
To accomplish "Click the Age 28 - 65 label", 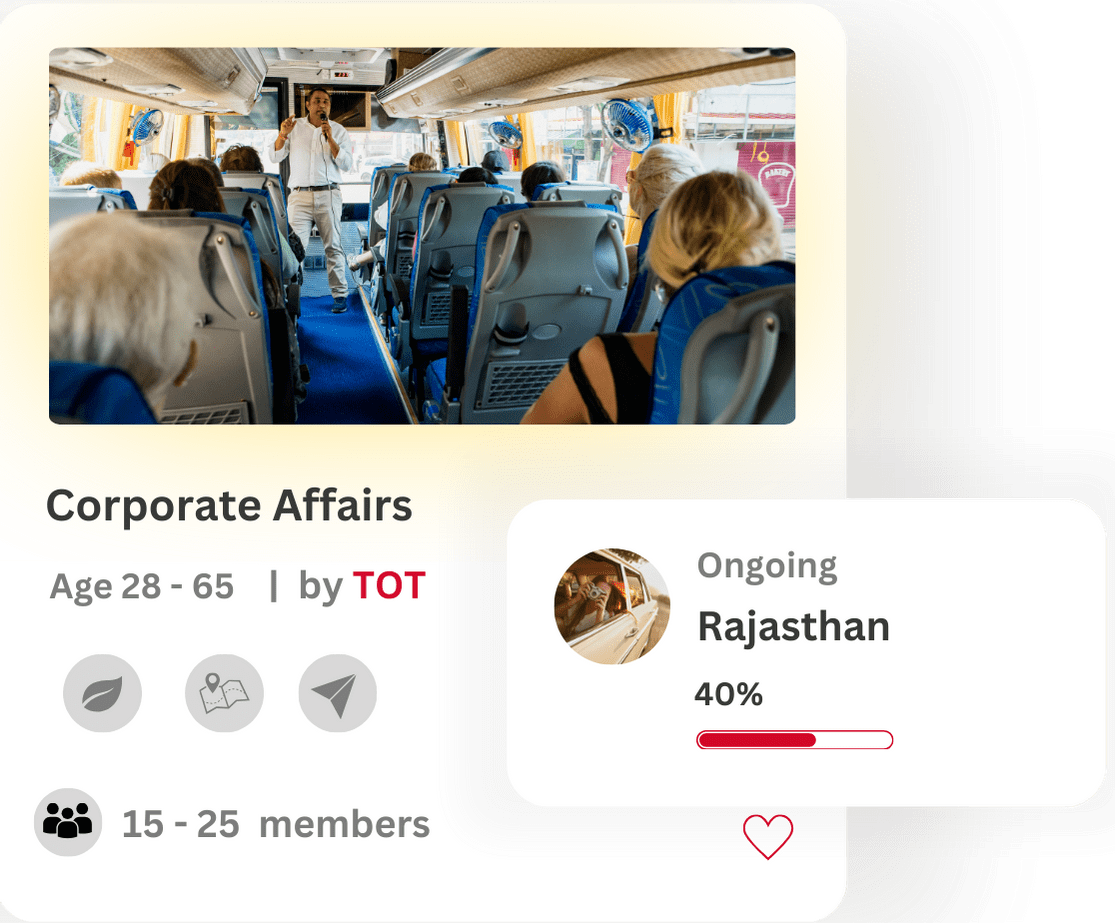I will click(x=142, y=587).
